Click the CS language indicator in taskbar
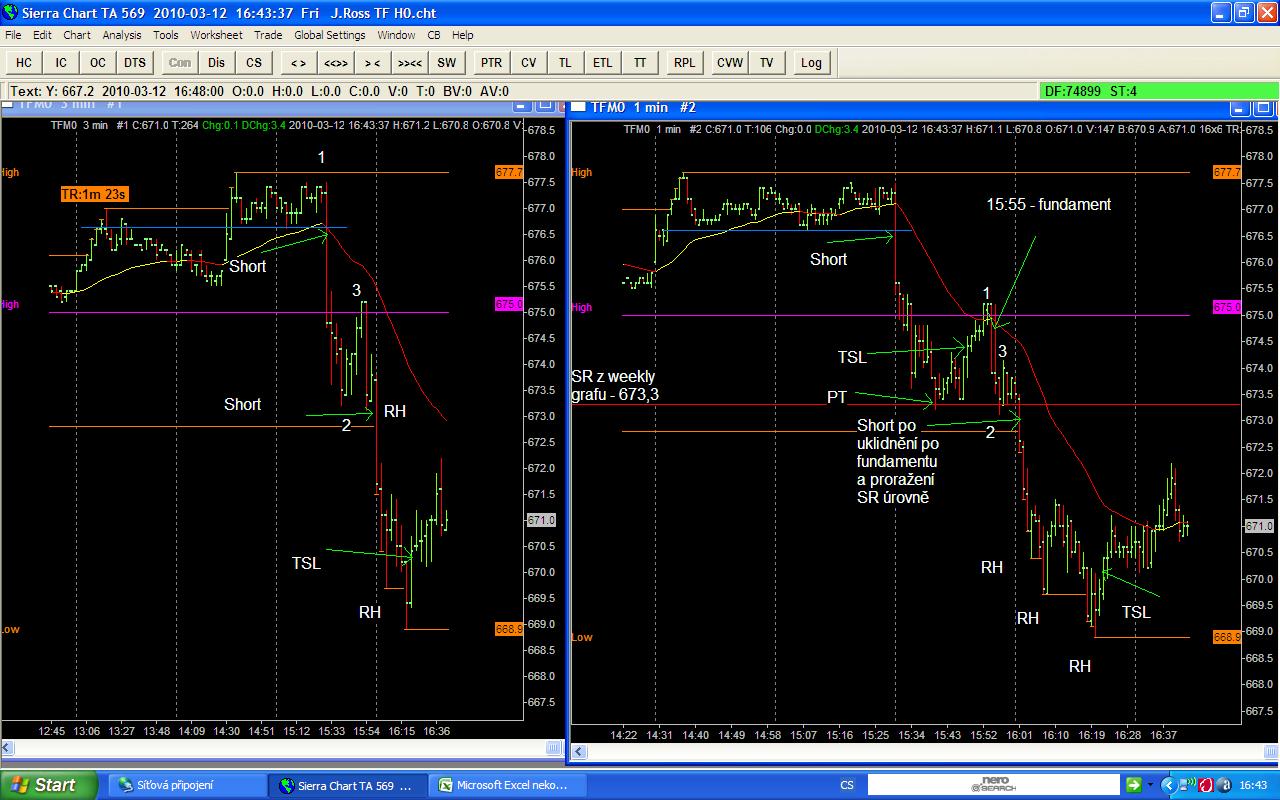 coord(847,785)
